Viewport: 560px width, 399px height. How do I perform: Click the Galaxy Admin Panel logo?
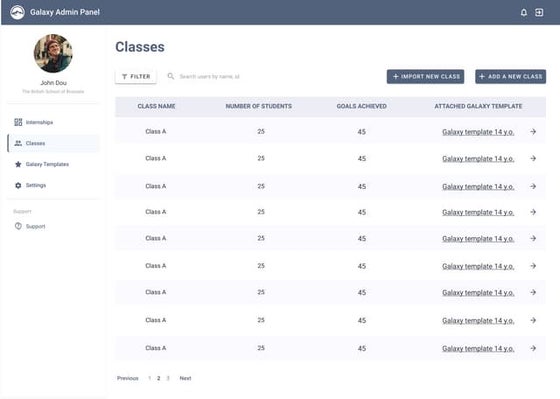coord(17,12)
